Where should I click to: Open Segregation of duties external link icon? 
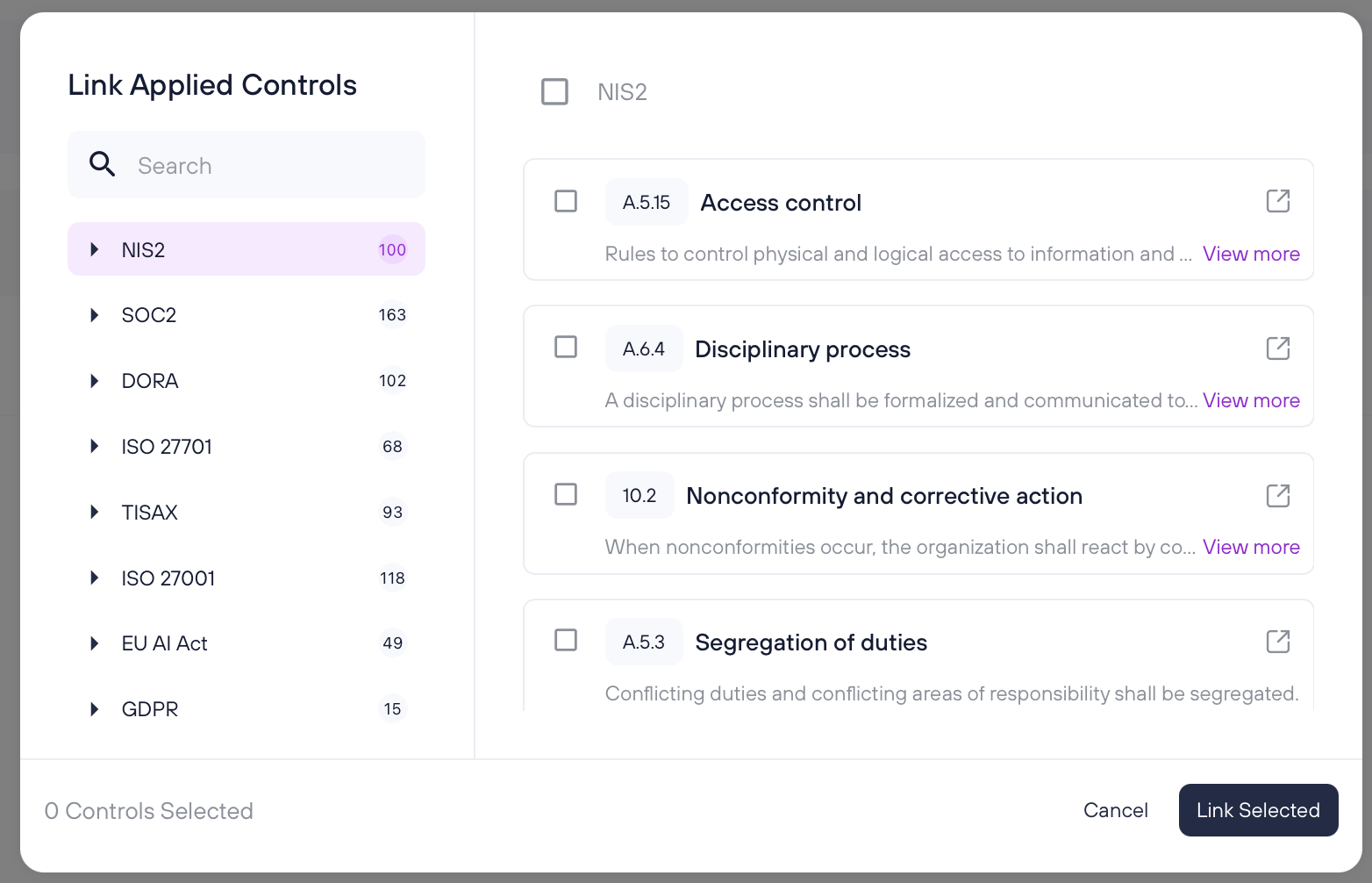[x=1278, y=642]
